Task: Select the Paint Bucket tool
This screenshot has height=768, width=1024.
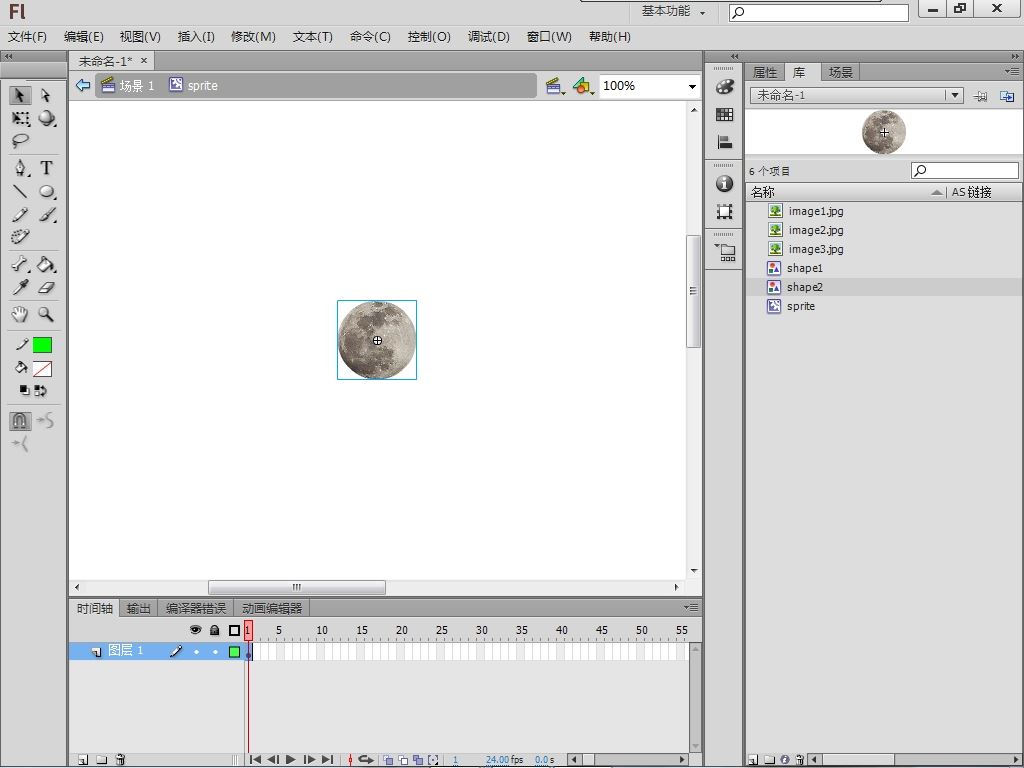Action: tap(46, 265)
